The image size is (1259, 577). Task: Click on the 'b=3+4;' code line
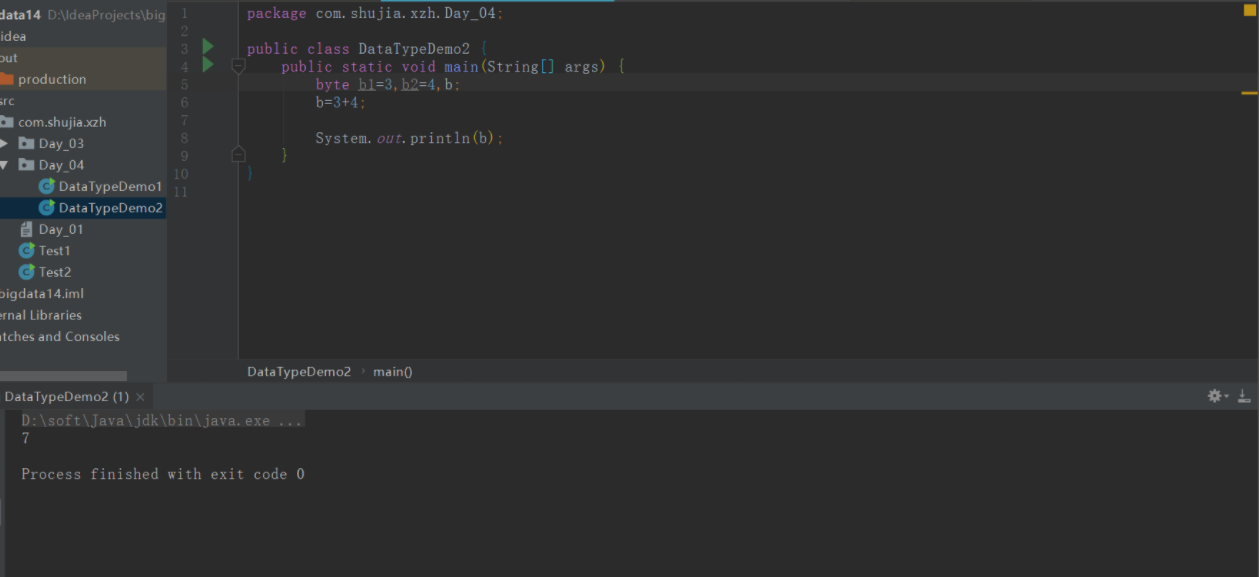pyautogui.click(x=340, y=102)
